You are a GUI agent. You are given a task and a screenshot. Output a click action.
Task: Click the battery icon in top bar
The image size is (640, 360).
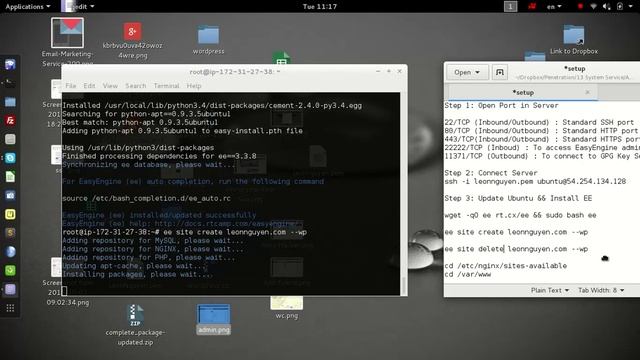[620, 7]
